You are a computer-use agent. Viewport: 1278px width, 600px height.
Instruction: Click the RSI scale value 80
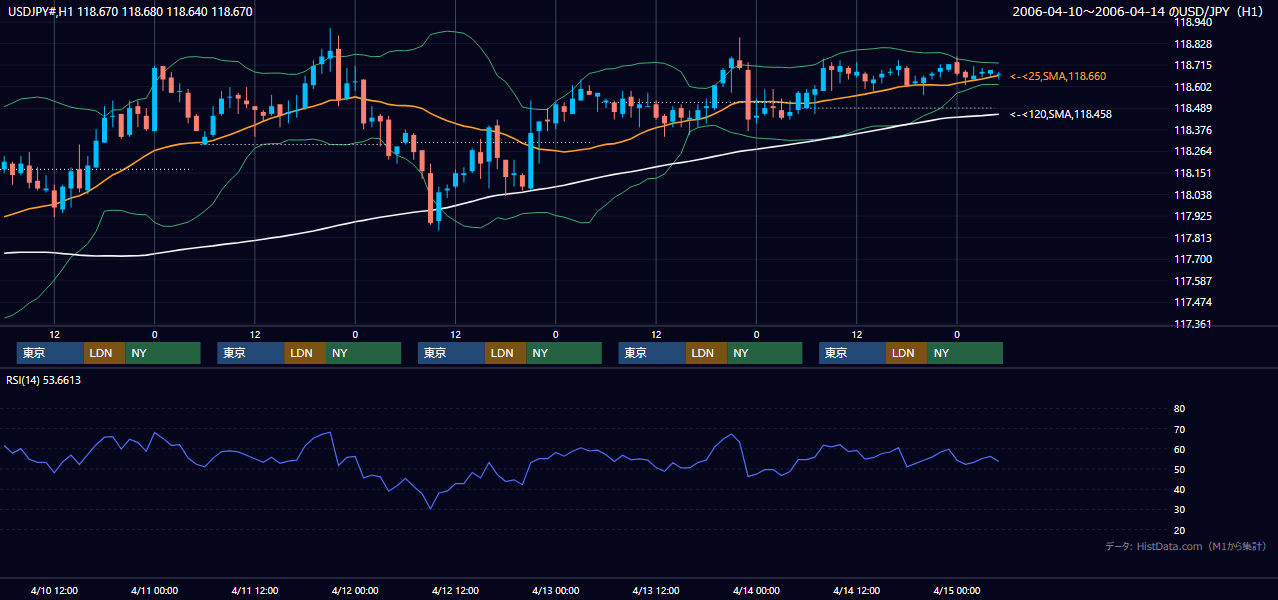tap(1179, 409)
